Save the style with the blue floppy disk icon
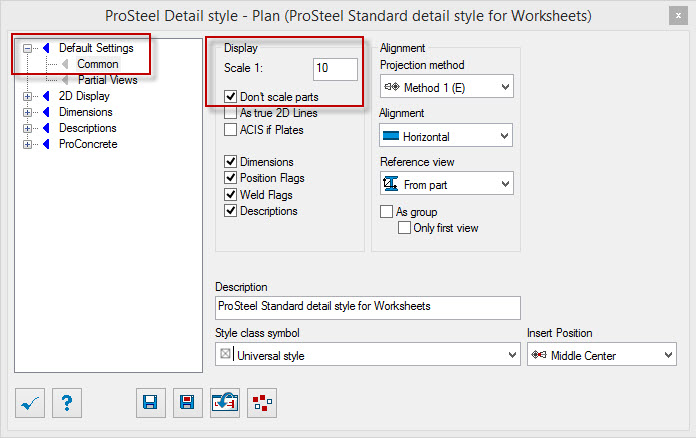This screenshot has width=696, height=438. point(151,403)
